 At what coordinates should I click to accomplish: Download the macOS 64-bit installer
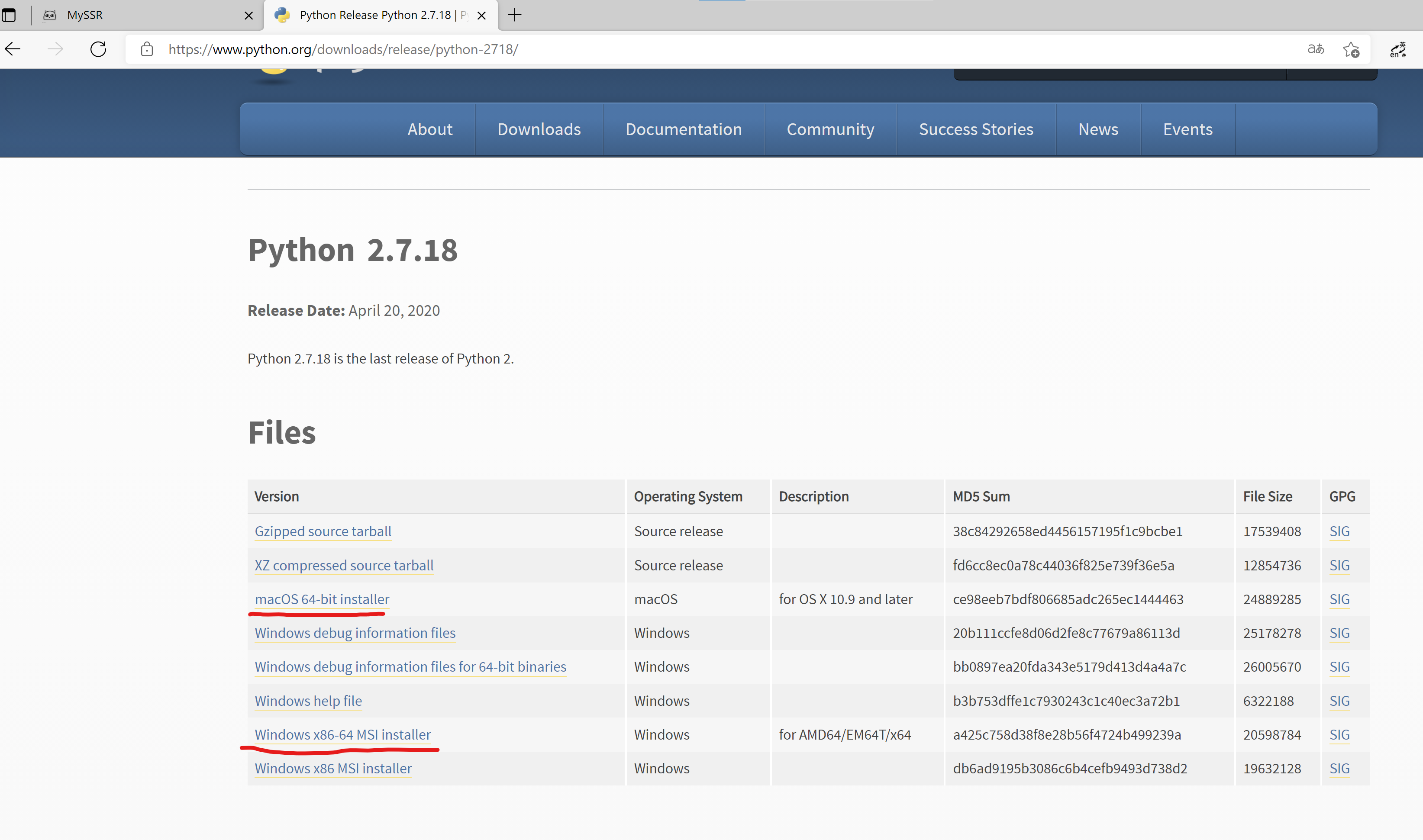click(322, 599)
